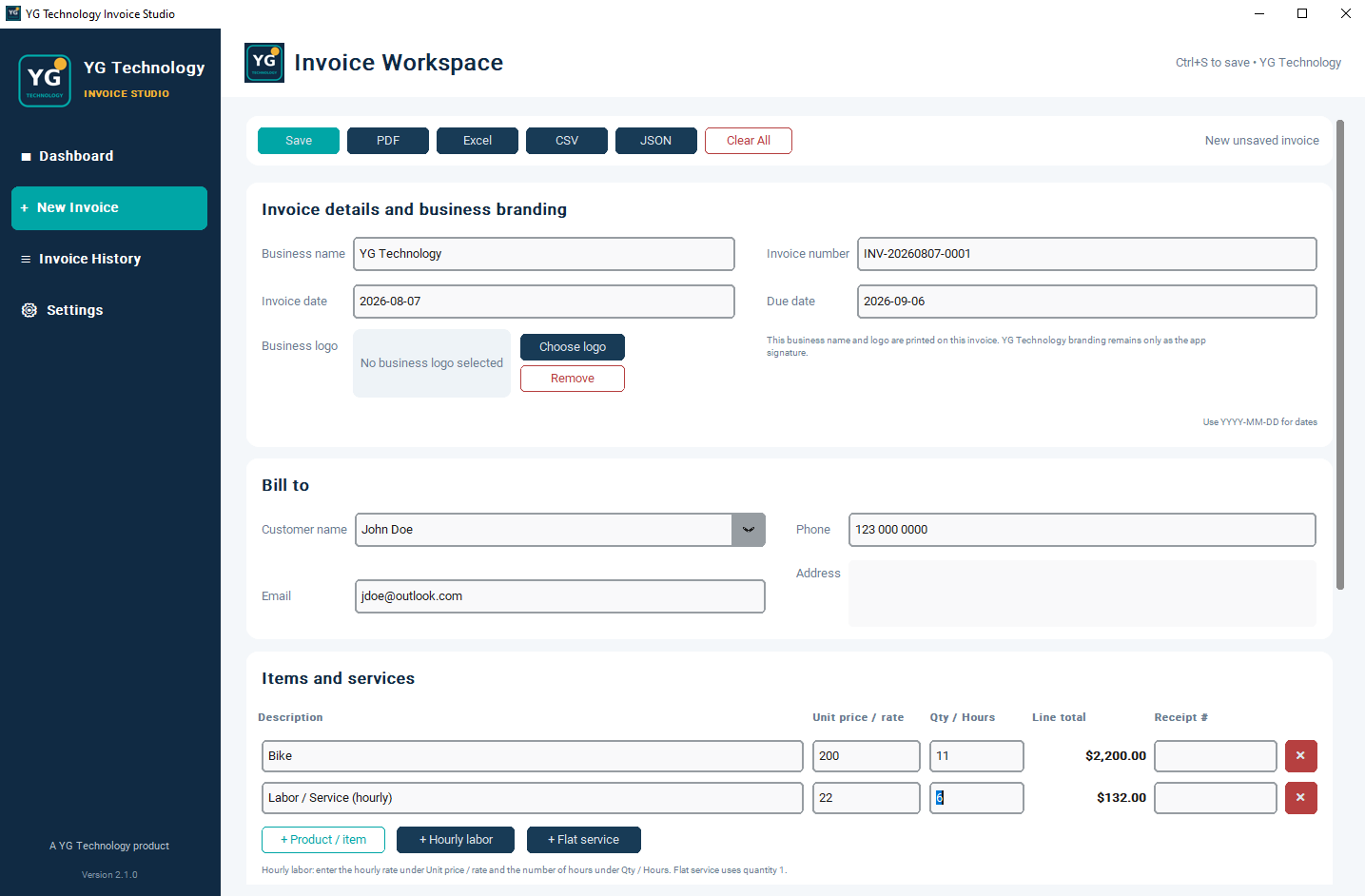Expand the Customer name dropdown
This screenshot has height=896, width=1365.
coord(749,530)
